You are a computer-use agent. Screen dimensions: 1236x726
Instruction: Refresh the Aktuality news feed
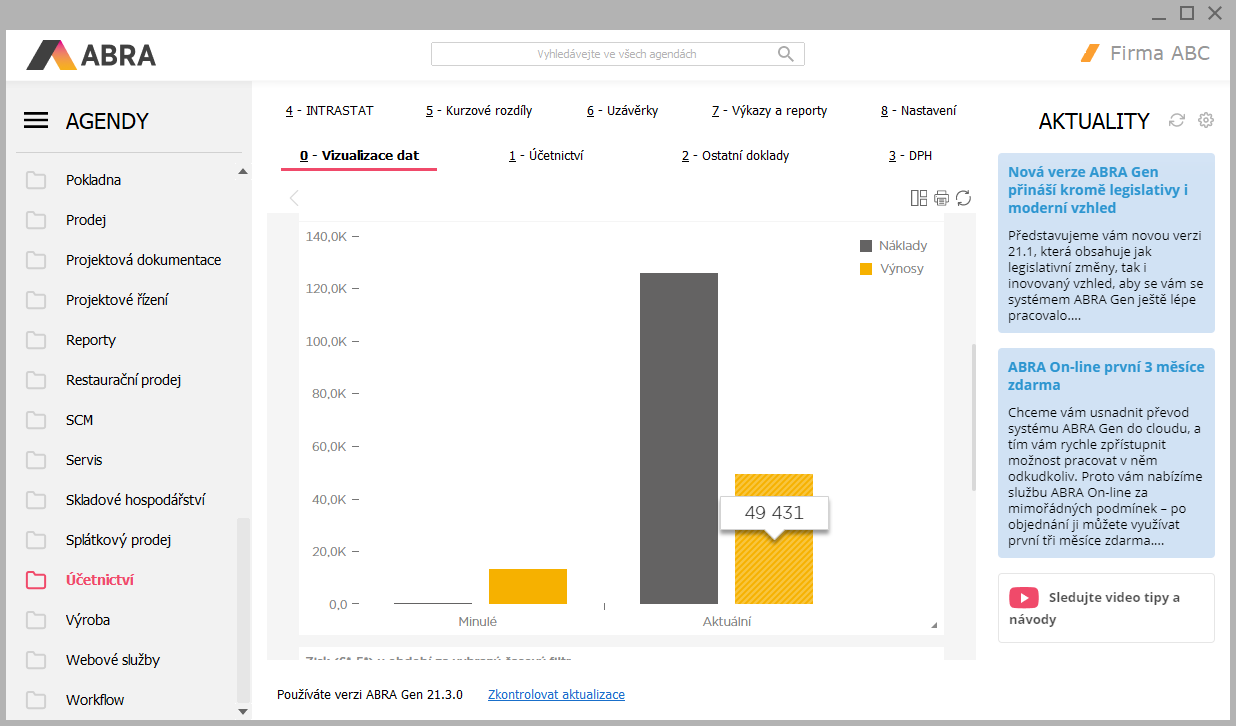tap(1177, 120)
